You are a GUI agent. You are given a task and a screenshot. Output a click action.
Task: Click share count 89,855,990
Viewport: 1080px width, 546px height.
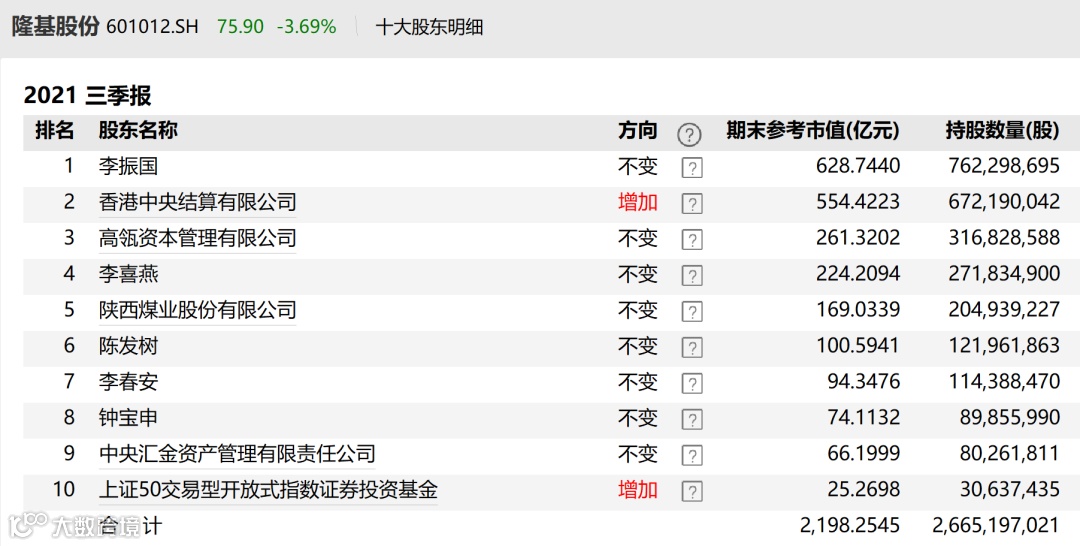point(1010,417)
